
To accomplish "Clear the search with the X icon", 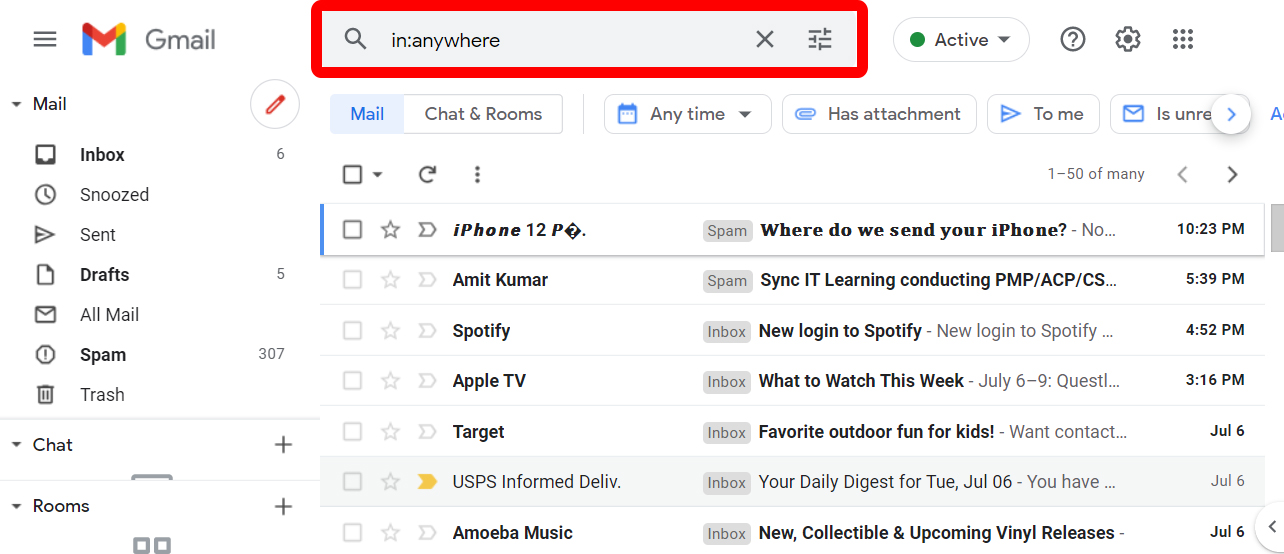I will (764, 39).
